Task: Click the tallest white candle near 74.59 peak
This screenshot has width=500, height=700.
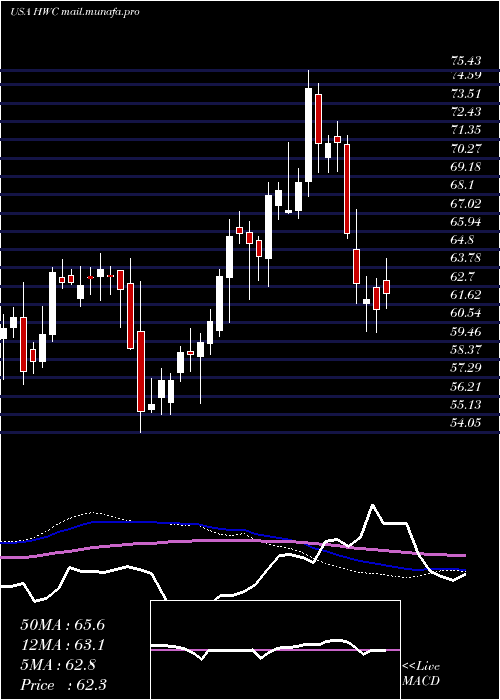Action: point(308,135)
